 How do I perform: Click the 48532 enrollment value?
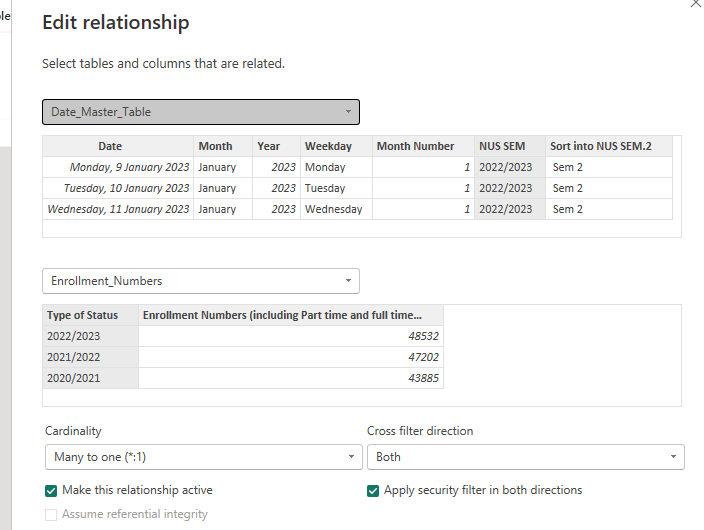point(291,336)
